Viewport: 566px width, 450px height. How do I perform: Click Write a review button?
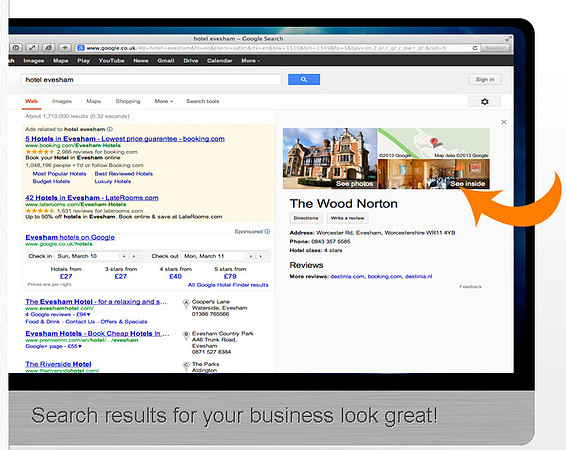[348, 218]
